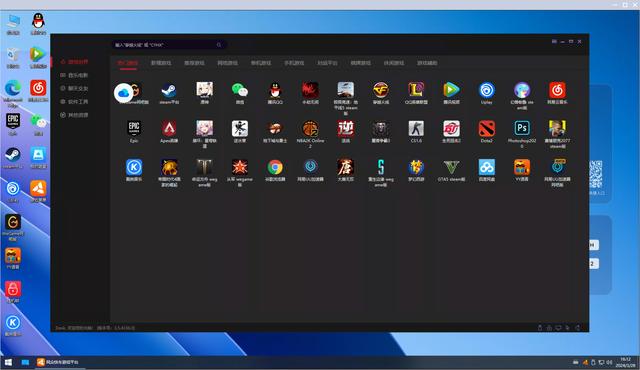Launch the Fantasy Westward Journey icon
640x370 pixels.
click(x=416, y=167)
